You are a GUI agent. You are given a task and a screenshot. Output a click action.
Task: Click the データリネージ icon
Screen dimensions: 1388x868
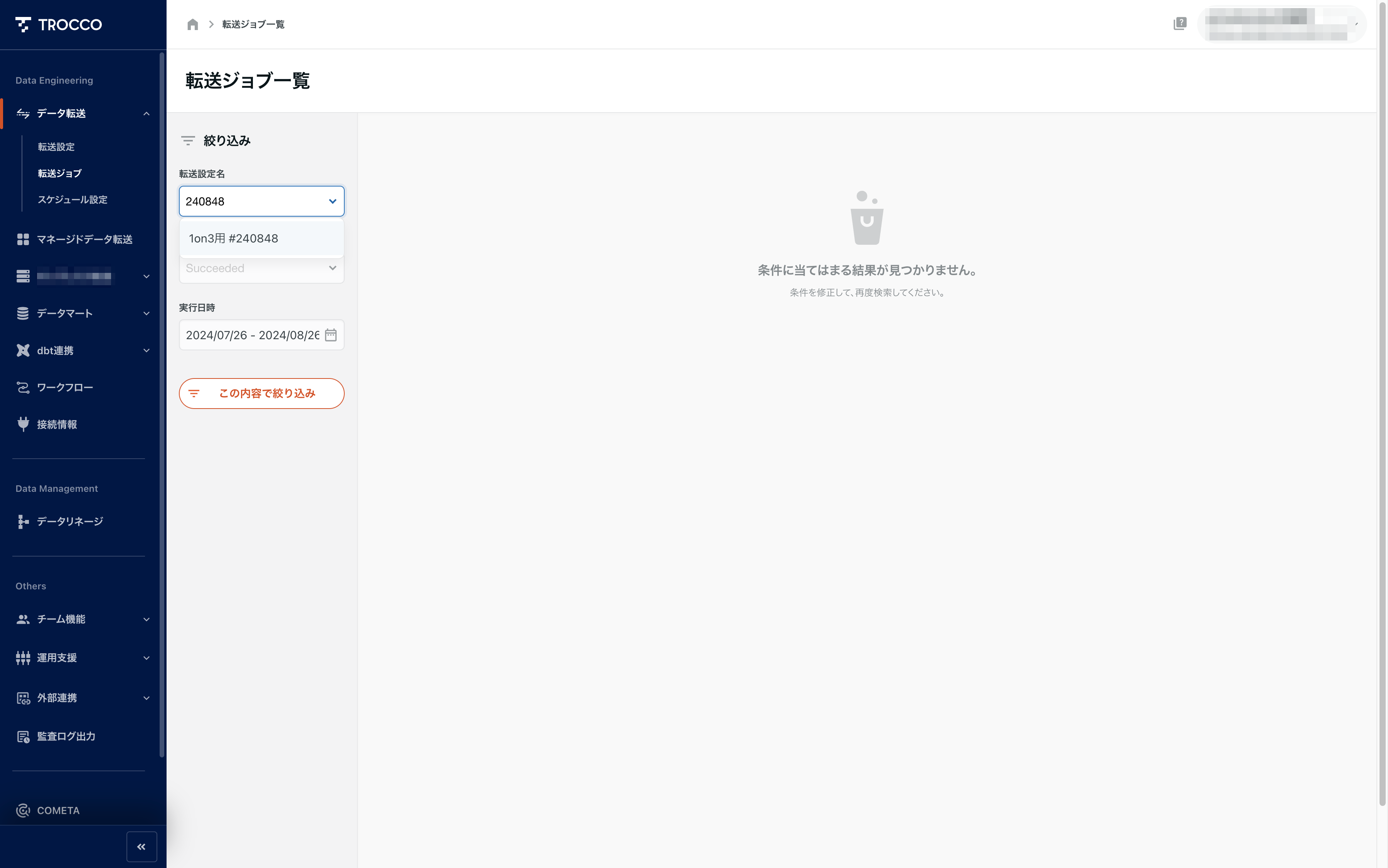click(x=22, y=521)
